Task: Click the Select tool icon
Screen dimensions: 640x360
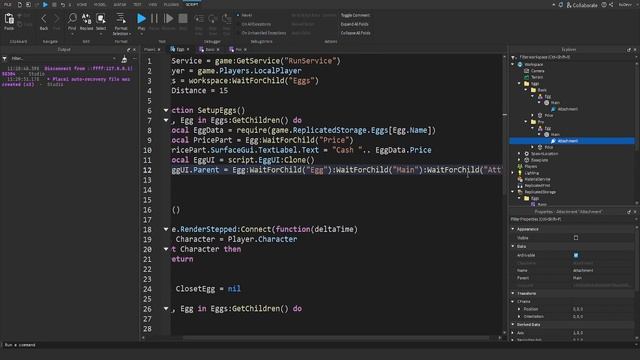Action: click(101, 18)
